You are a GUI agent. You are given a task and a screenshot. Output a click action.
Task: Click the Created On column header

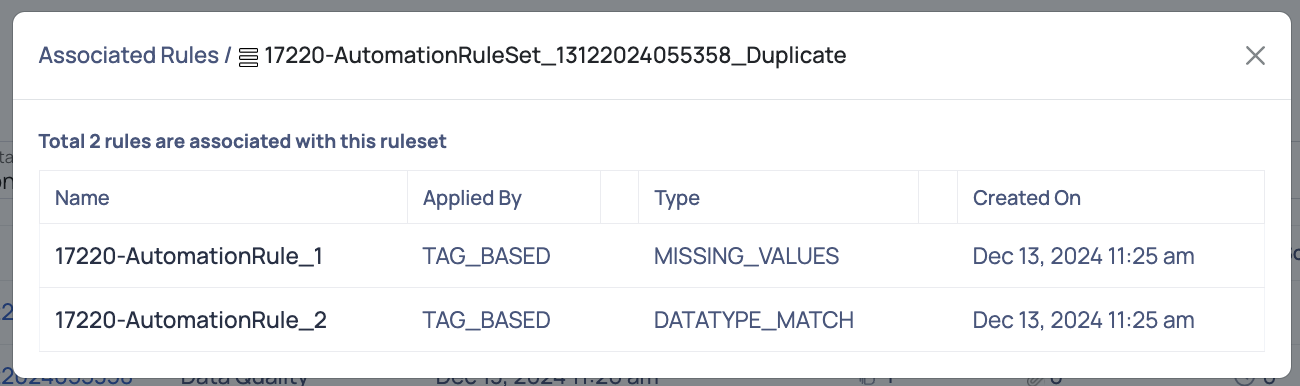[1027, 197]
